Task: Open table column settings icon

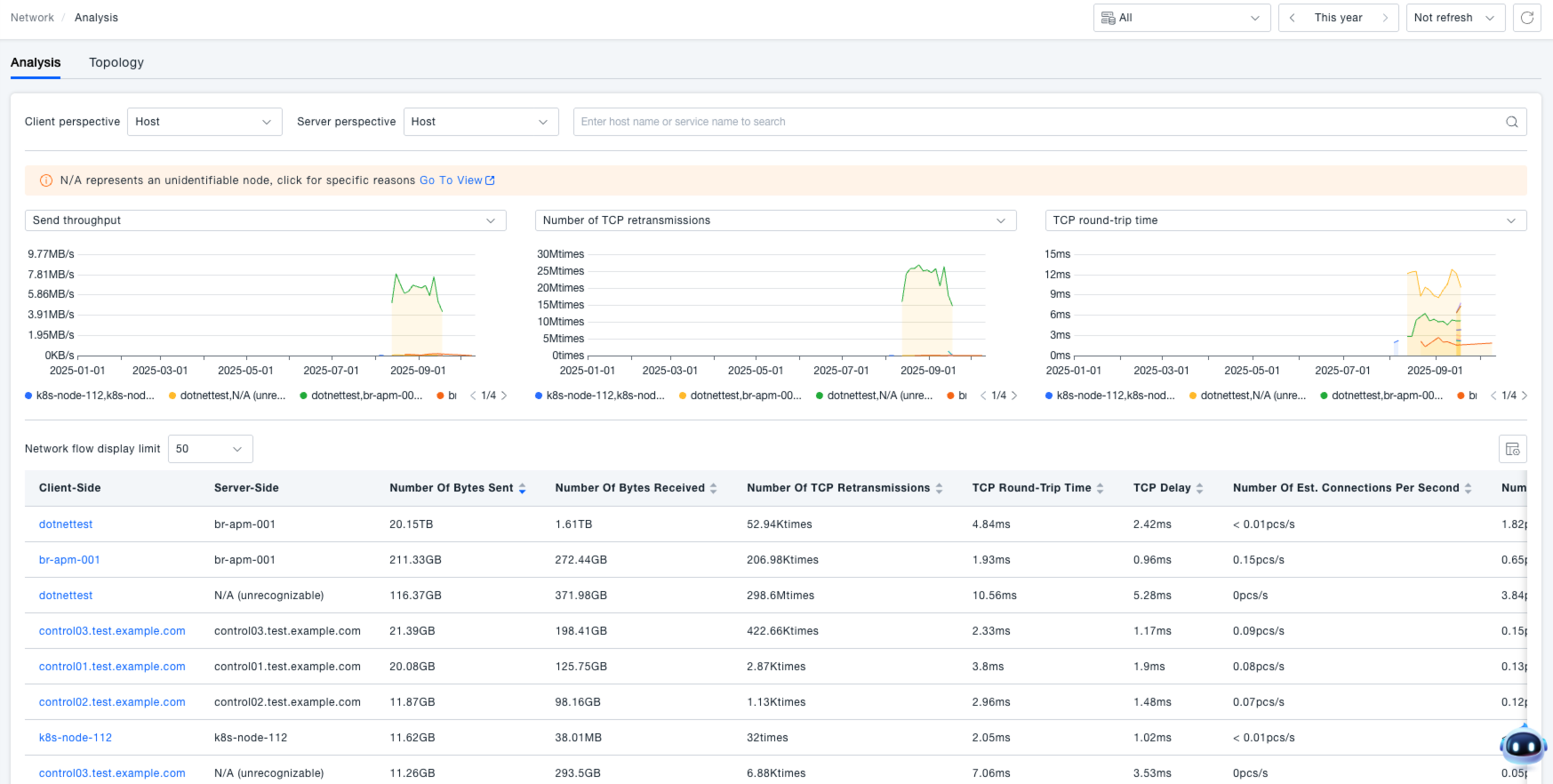Action: click(1512, 449)
